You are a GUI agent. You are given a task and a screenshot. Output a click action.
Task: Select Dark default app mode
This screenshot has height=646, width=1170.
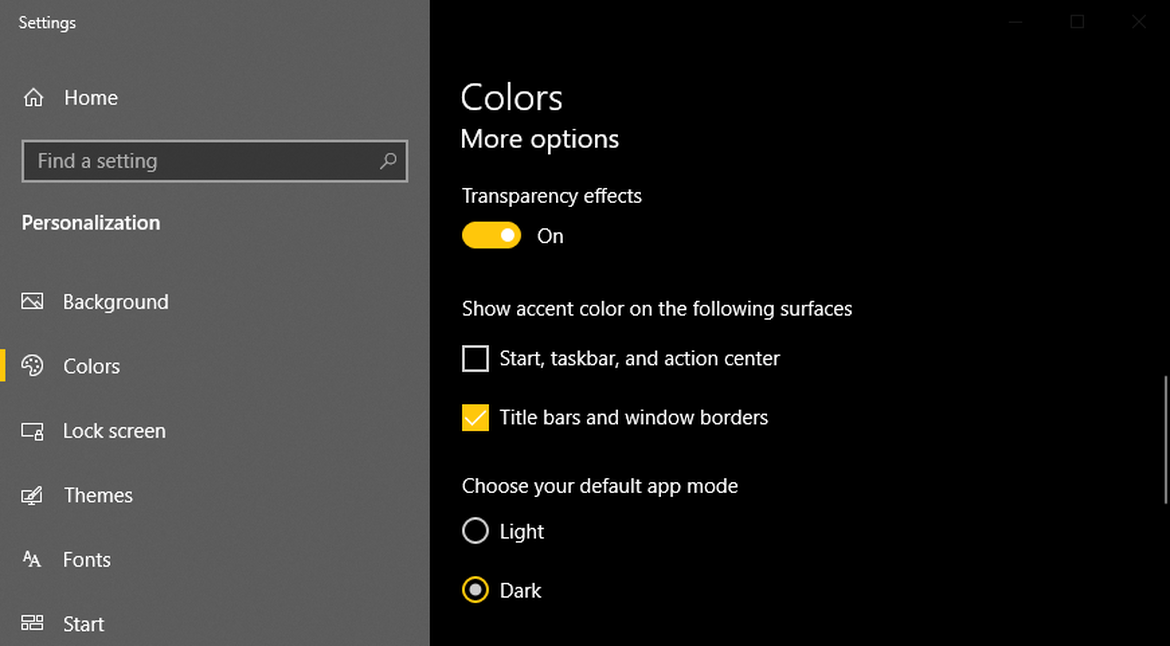click(475, 590)
